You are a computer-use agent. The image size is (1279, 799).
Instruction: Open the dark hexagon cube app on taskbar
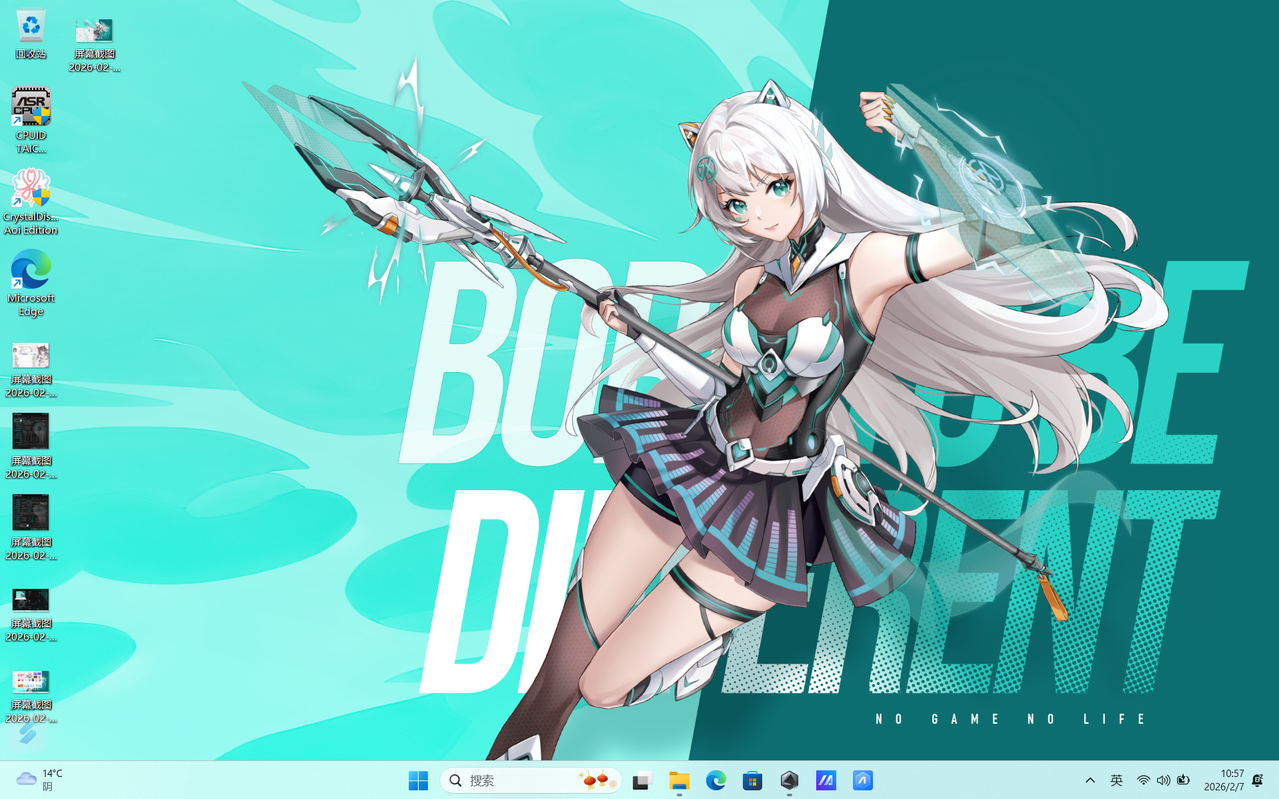coord(789,780)
